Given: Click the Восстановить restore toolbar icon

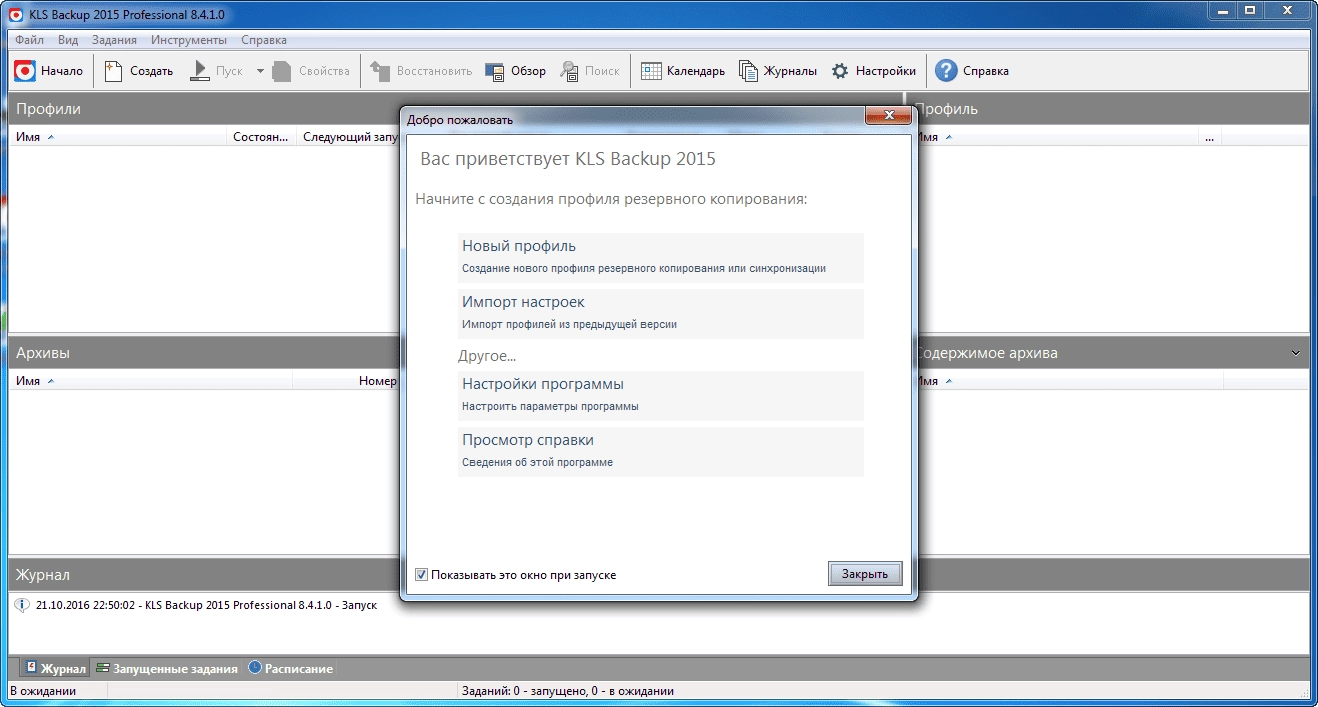Looking at the screenshot, I should (x=379, y=71).
